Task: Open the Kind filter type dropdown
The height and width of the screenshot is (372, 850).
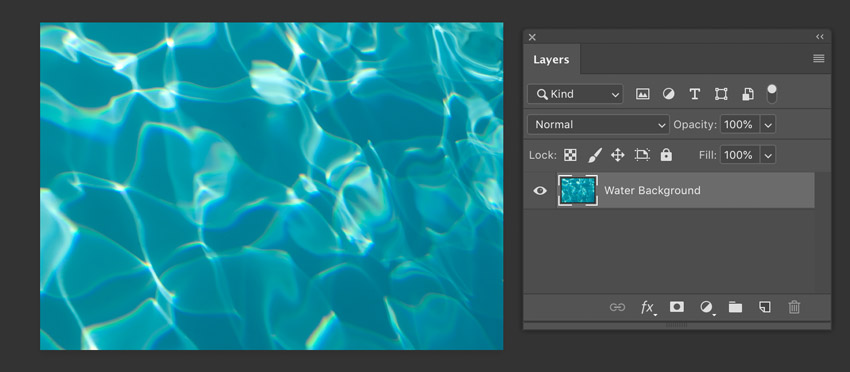Action: (575, 94)
